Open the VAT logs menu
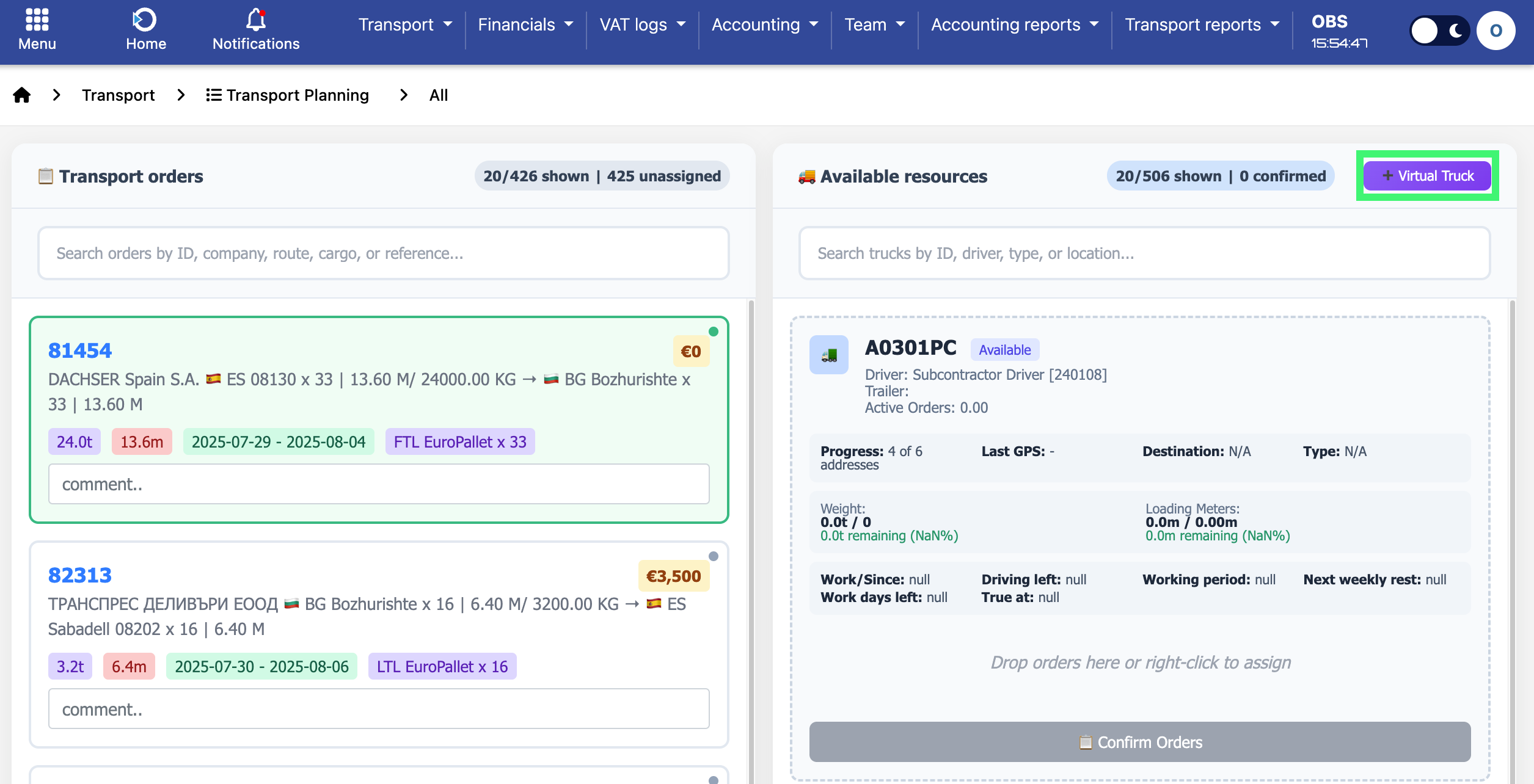Screen dimensions: 1534x784 [x=642, y=24]
